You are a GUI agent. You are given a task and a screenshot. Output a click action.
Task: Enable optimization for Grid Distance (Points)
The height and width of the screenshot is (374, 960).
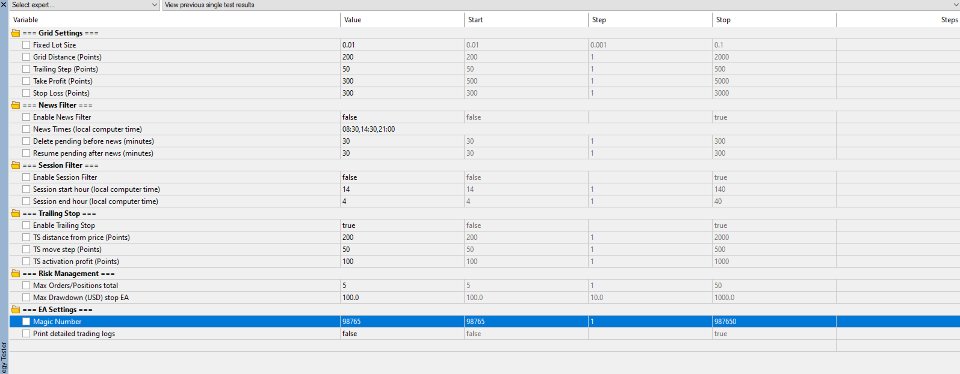[26, 57]
